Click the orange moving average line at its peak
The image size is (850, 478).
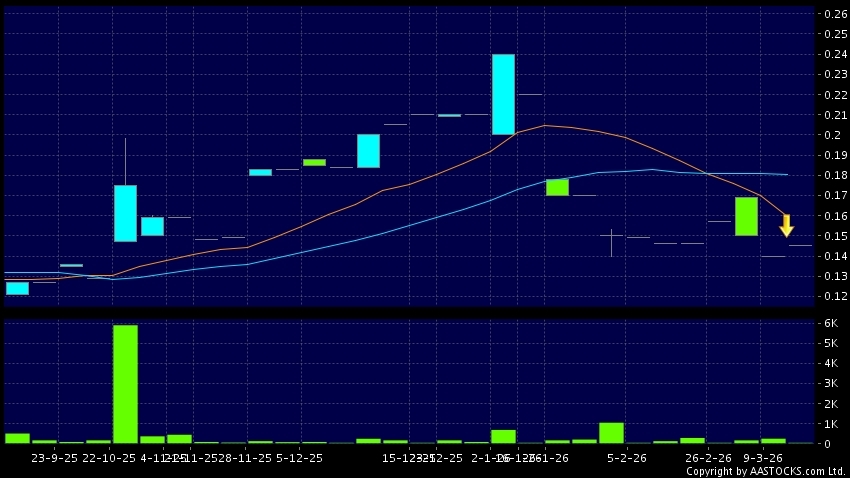[544, 125]
